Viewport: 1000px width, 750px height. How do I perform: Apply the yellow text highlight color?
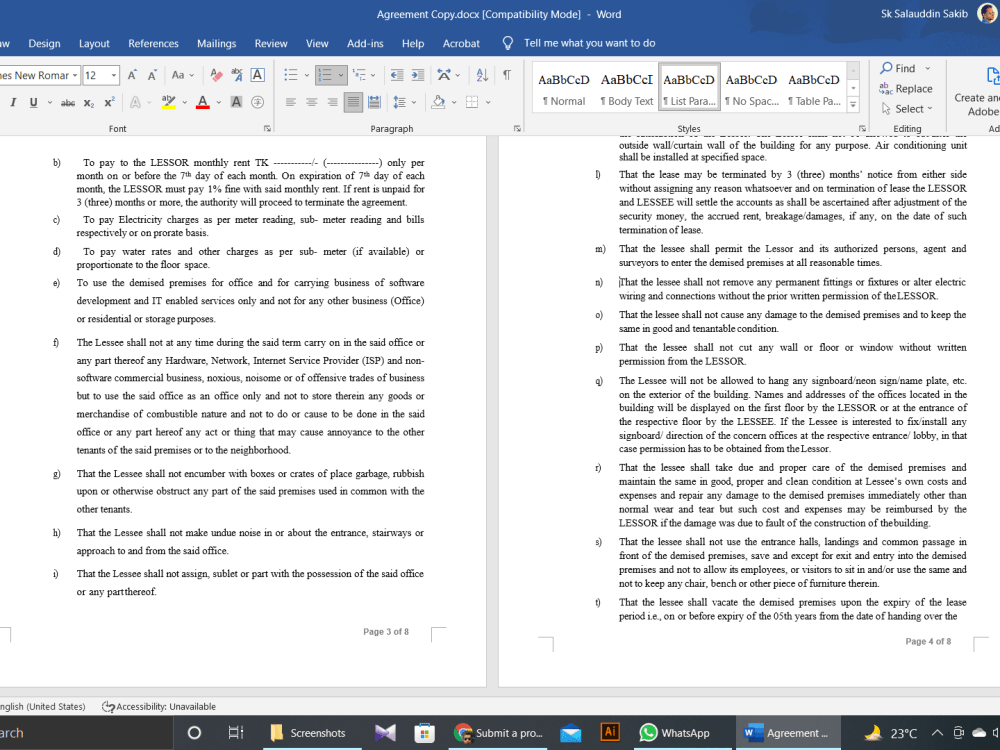[x=168, y=102]
